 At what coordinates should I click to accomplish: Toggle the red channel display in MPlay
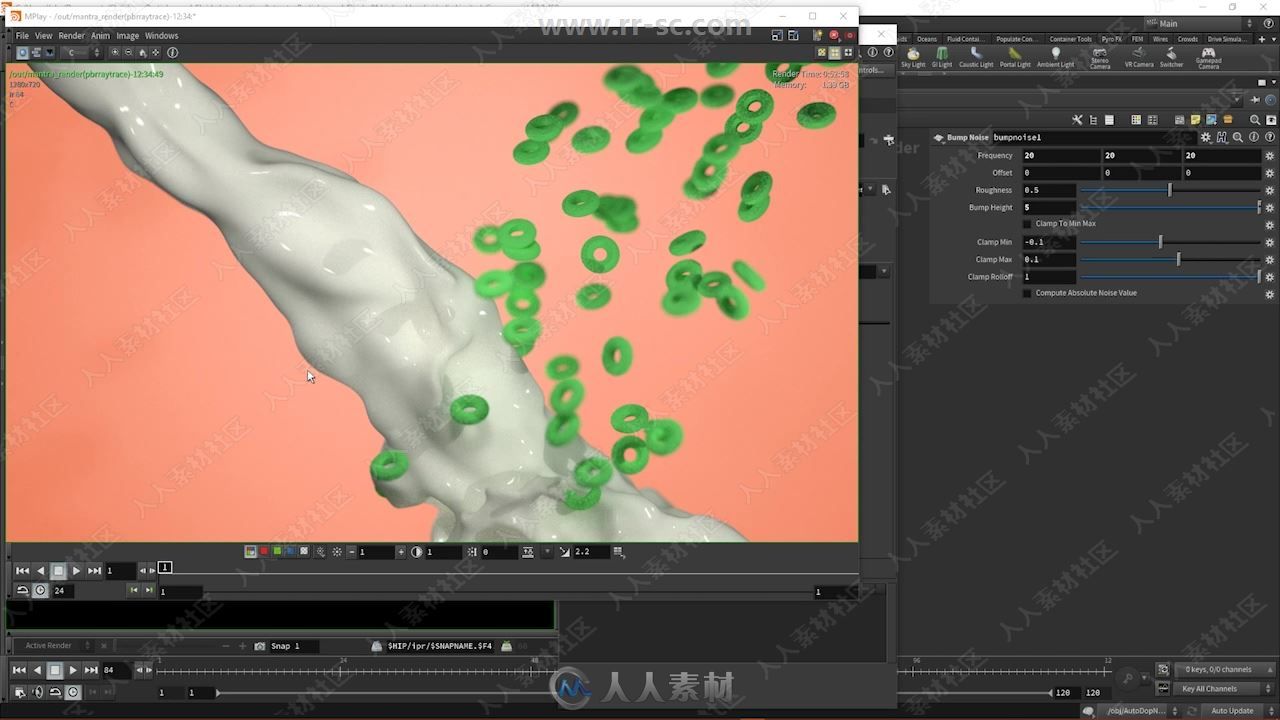264,551
